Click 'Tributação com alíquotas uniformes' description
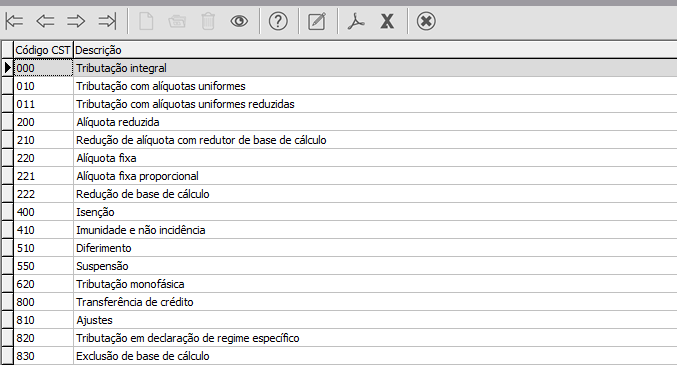The width and height of the screenshot is (677, 365). pyautogui.click(x=161, y=86)
